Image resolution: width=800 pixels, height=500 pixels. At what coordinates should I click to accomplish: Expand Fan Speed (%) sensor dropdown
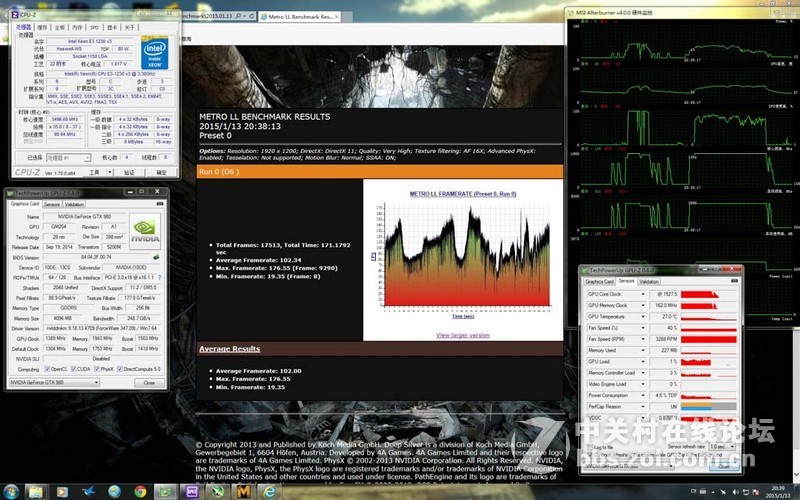pyautogui.click(x=643, y=328)
